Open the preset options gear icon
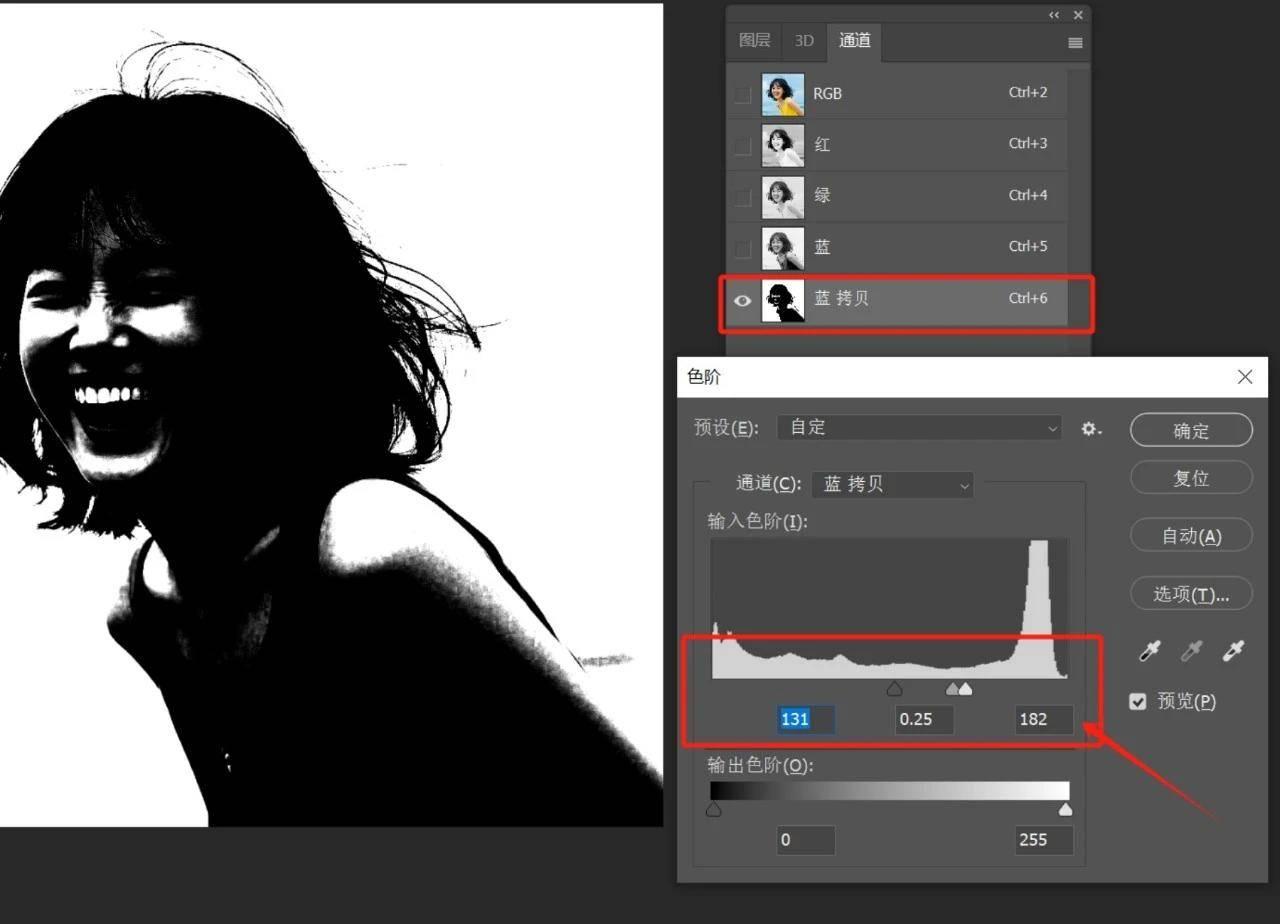 1091,428
